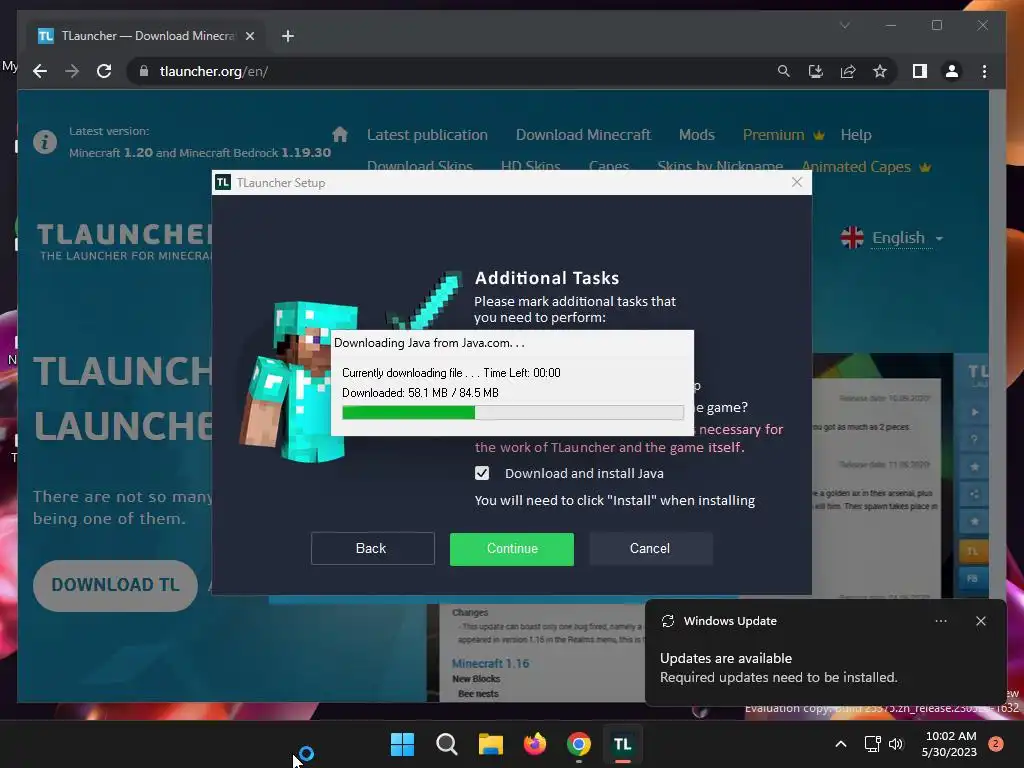Open the Chrome side panel icon

tap(920, 71)
